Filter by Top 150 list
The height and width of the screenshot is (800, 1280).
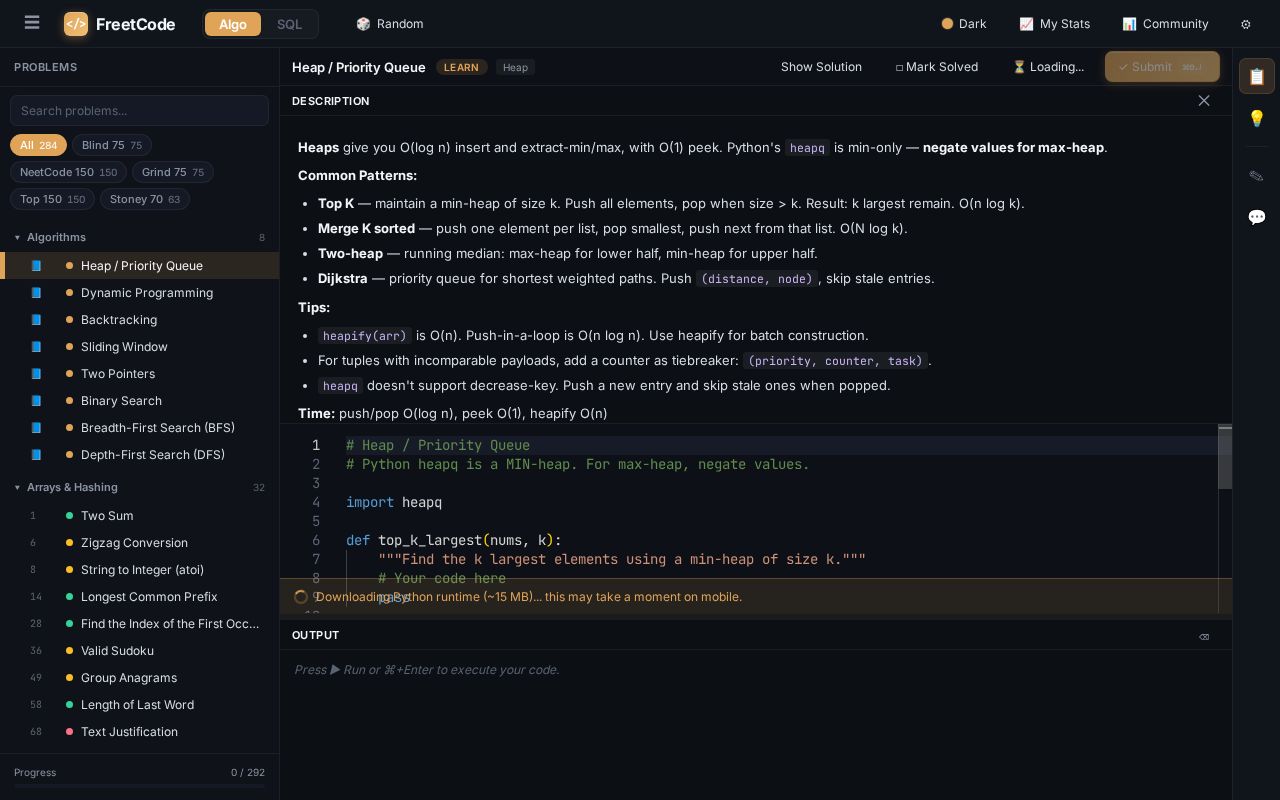(52, 199)
